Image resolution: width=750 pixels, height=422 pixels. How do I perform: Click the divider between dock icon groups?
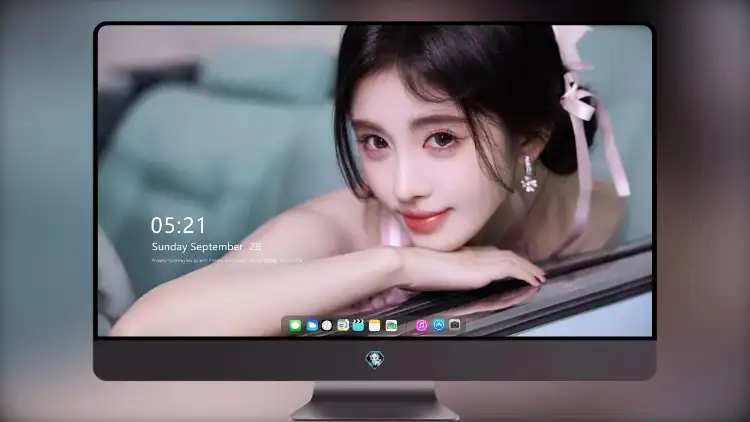(x=407, y=326)
